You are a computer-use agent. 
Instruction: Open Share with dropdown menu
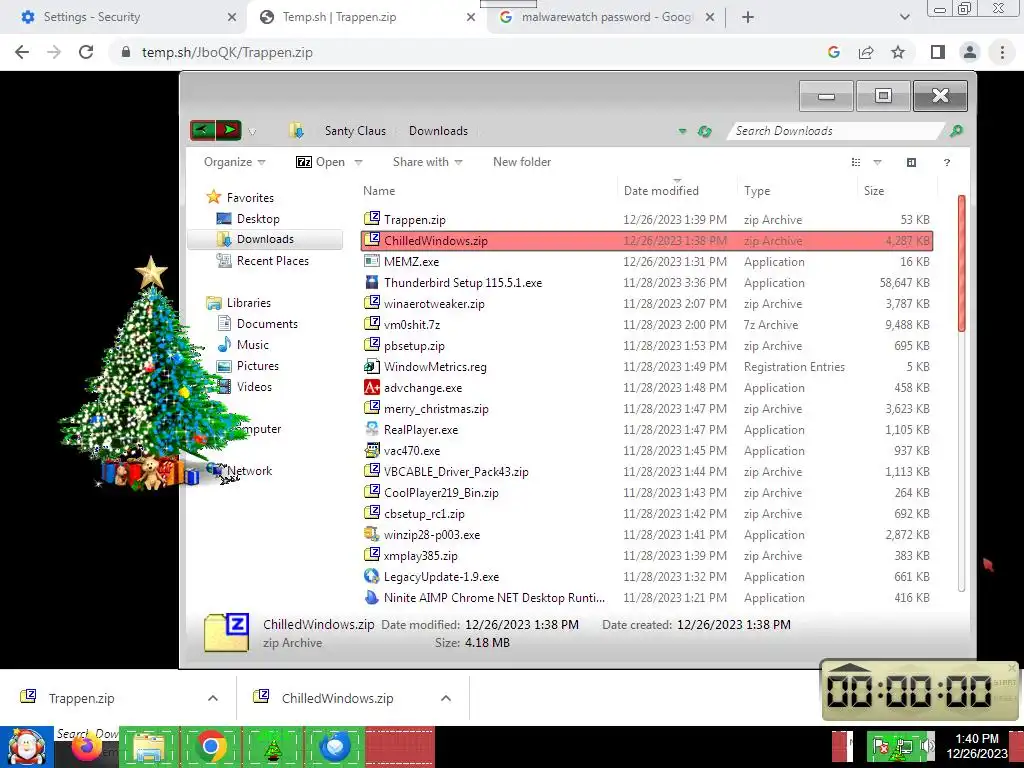click(427, 162)
